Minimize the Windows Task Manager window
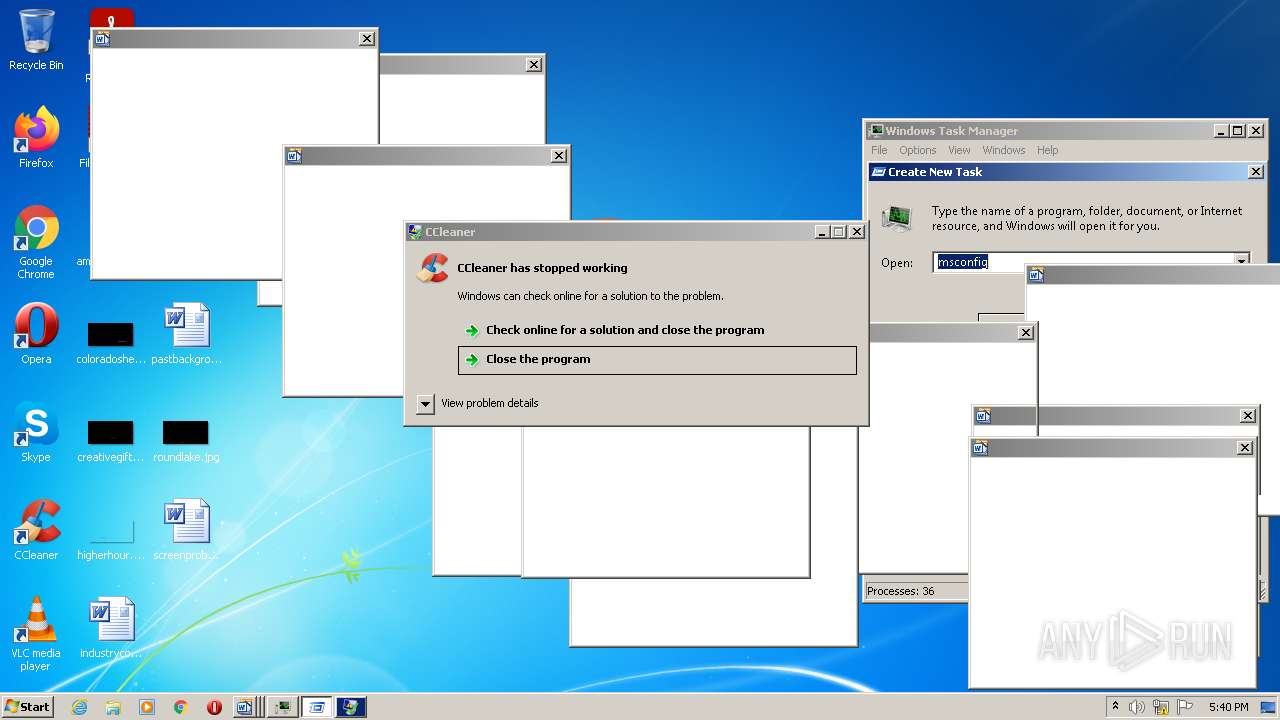 [x=1222, y=131]
